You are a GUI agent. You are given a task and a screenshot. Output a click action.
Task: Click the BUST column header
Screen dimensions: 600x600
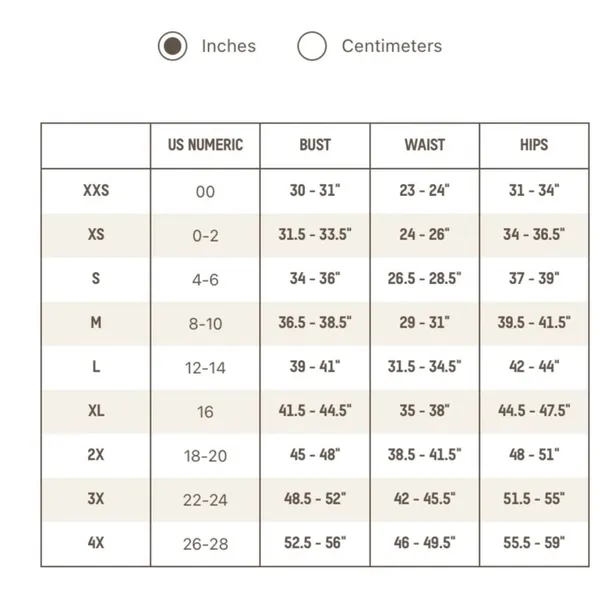(x=315, y=145)
